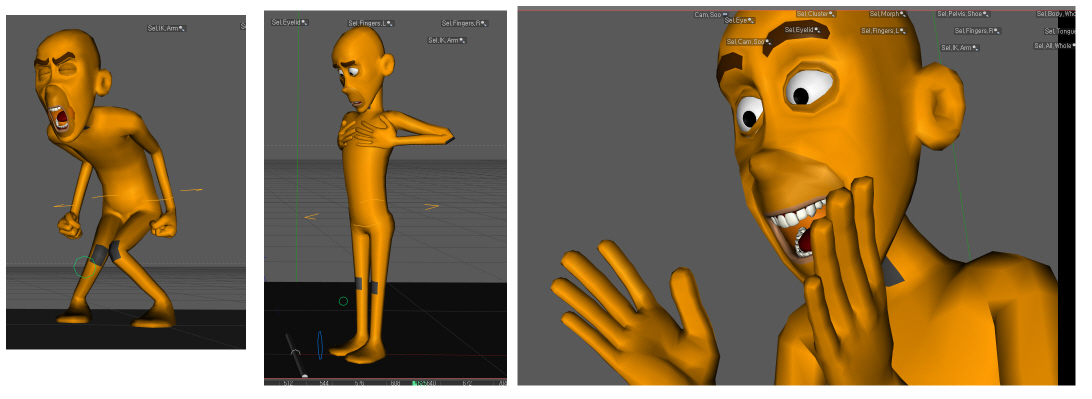Click Sel.IK.Arm tag in the standing-pose viewport
The width and height of the screenshot is (1092, 399).
tap(447, 40)
